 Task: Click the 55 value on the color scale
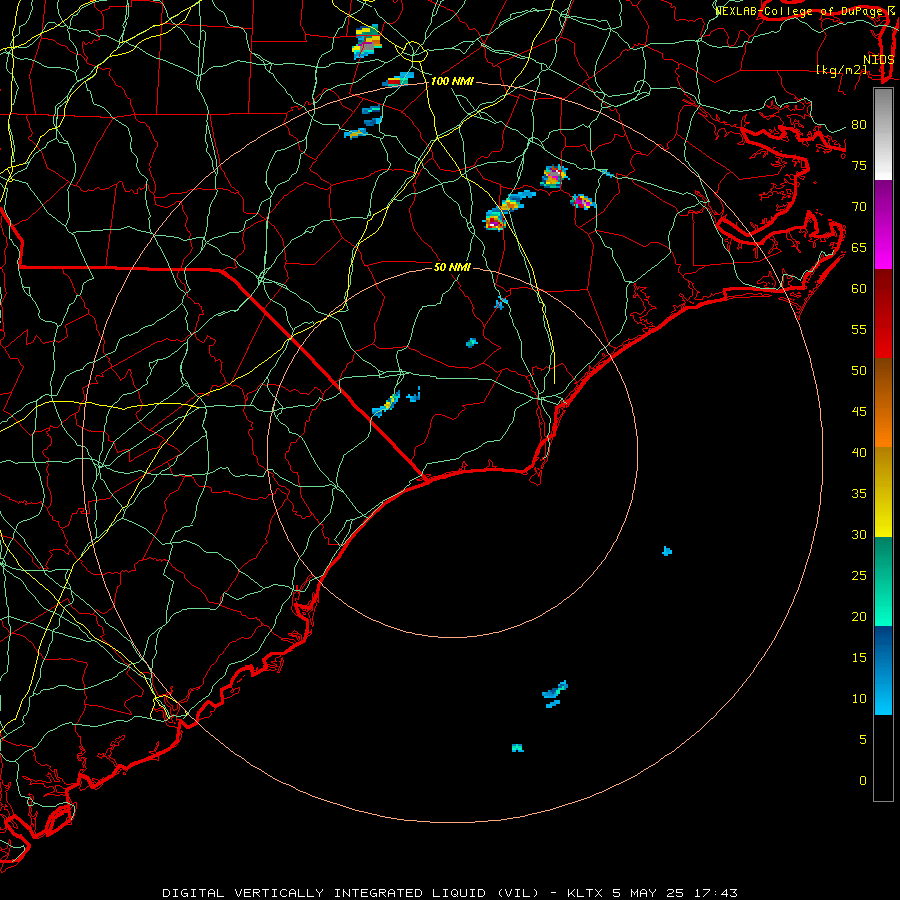pyautogui.click(x=859, y=329)
